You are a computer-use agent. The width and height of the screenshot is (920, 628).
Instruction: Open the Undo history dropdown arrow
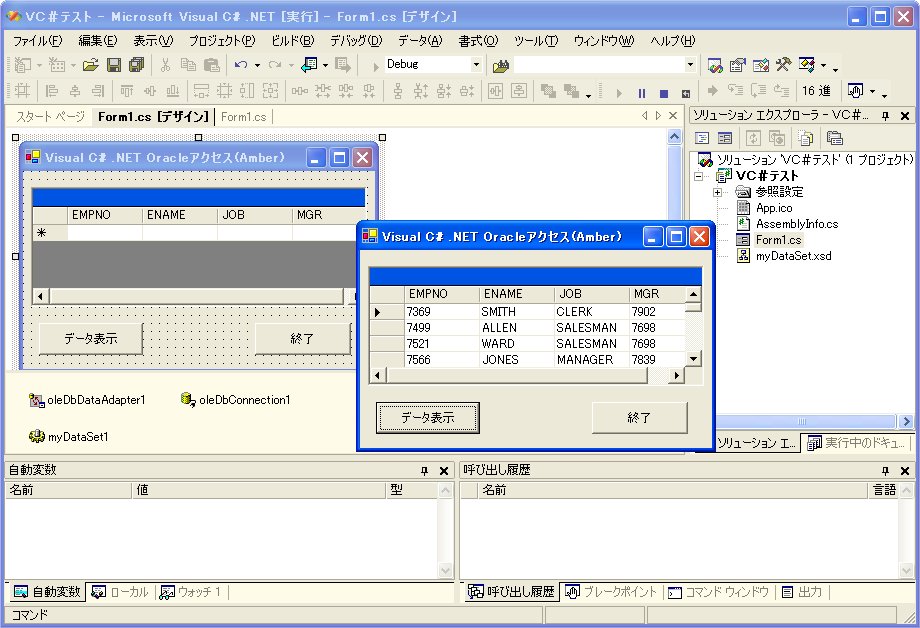point(257,65)
